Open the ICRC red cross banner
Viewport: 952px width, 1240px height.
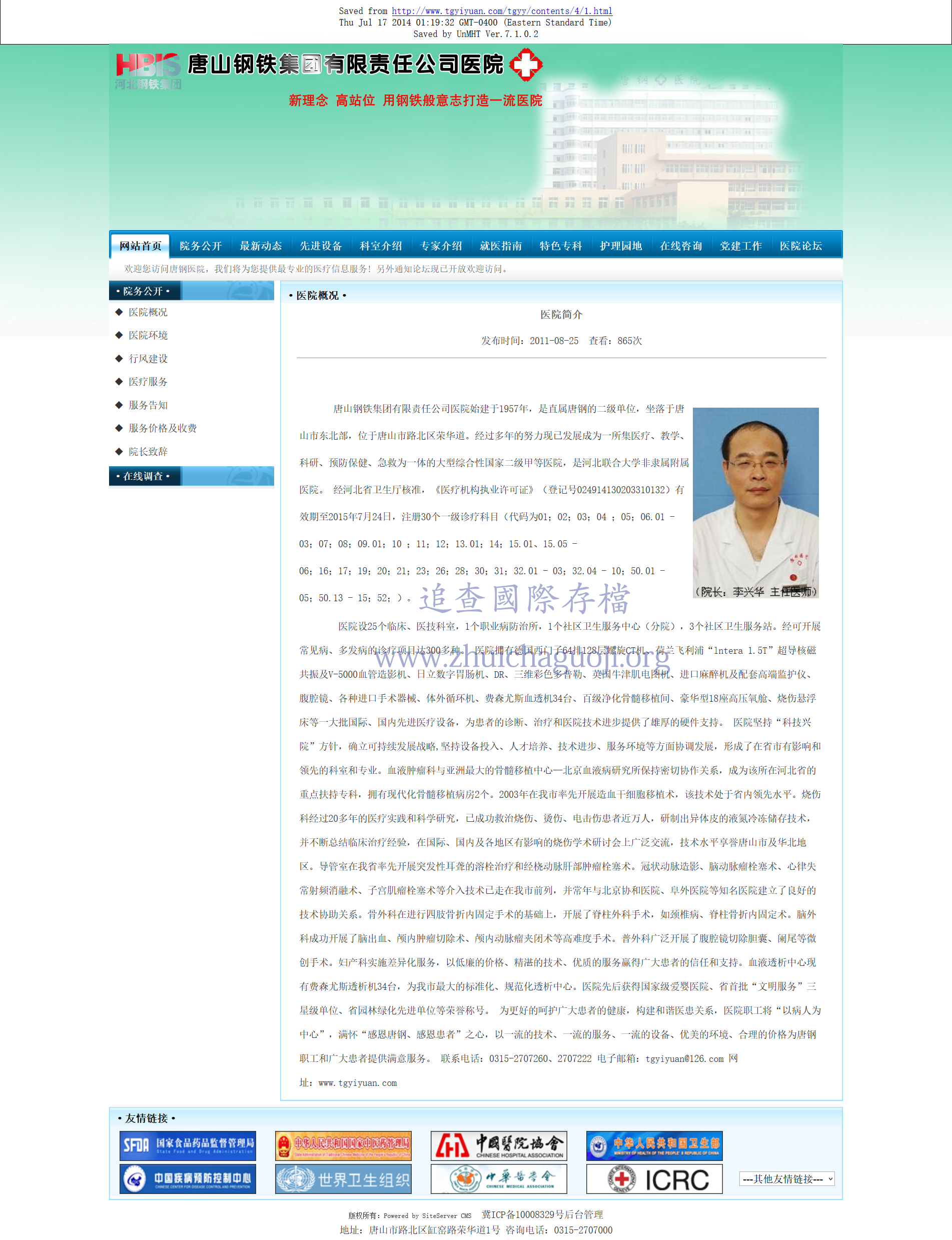tap(654, 1178)
